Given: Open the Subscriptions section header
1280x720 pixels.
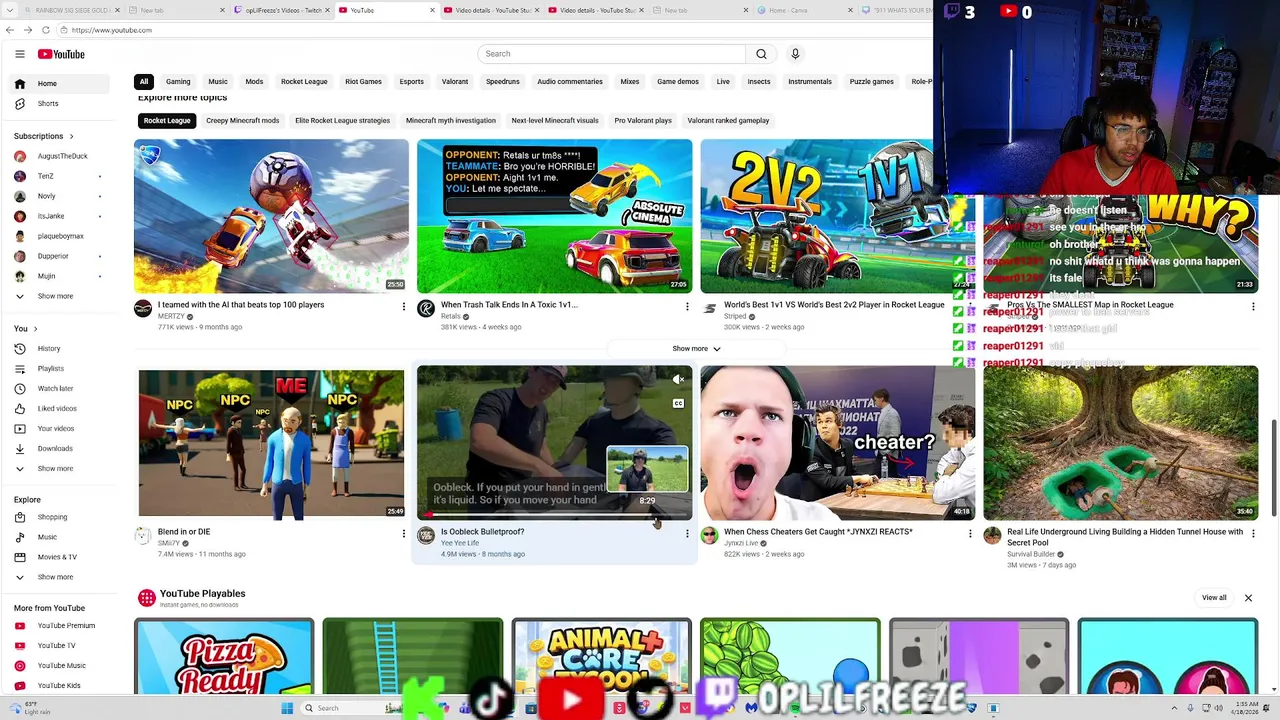Looking at the screenshot, I should click(43, 136).
